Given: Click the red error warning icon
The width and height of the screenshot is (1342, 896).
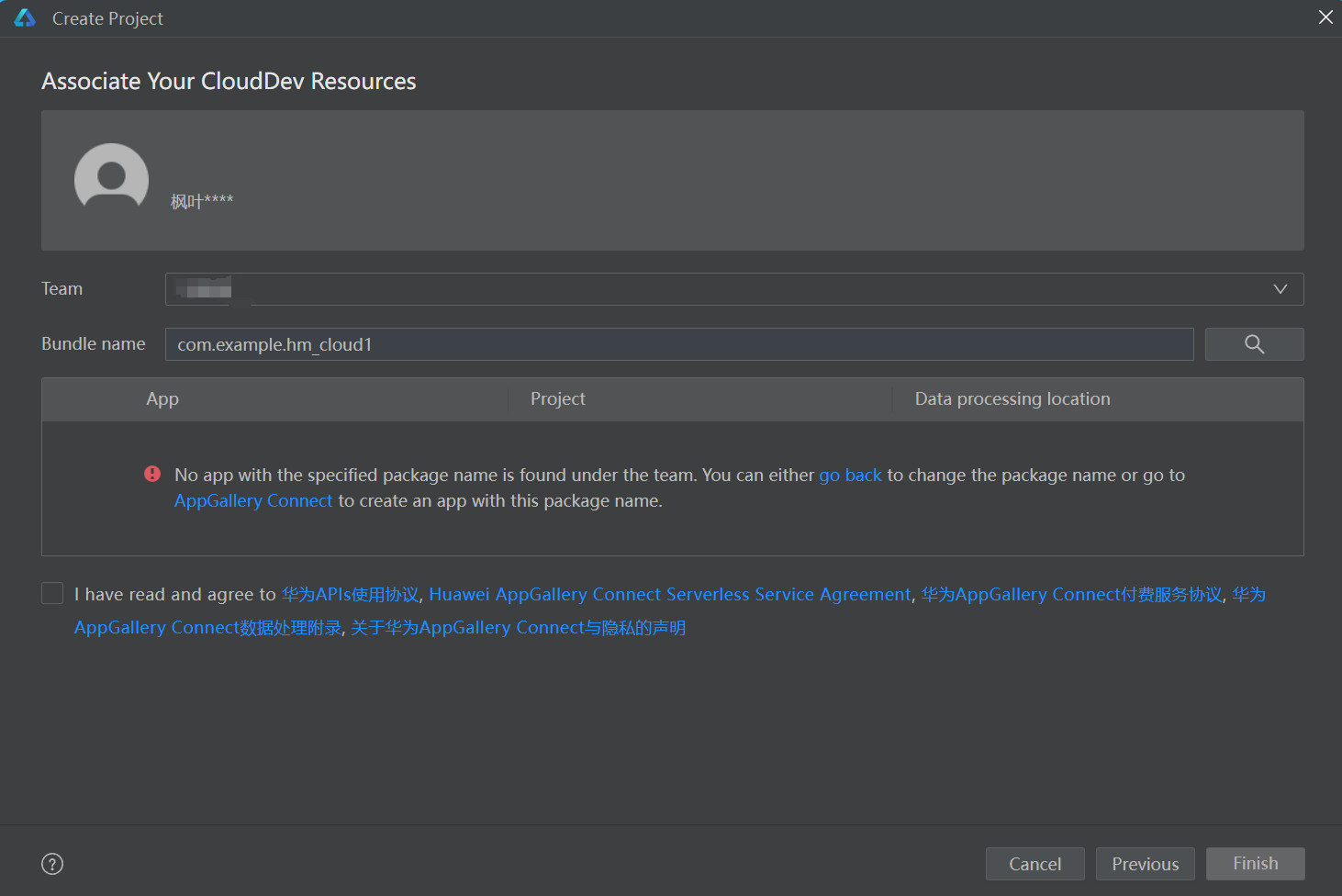Looking at the screenshot, I should (x=152, y=474).
